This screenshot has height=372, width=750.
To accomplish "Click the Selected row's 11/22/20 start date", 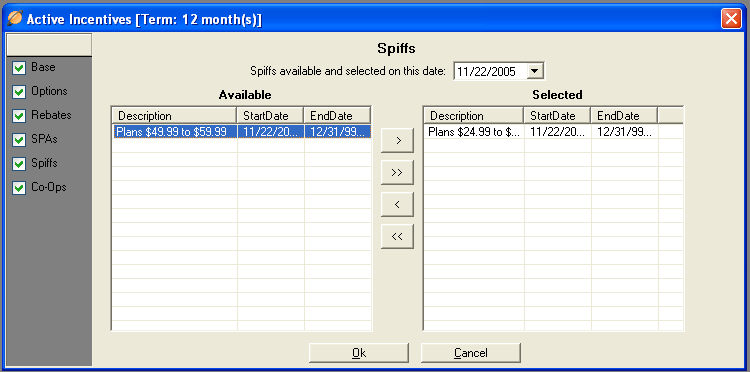I will [x=558, y=132].
